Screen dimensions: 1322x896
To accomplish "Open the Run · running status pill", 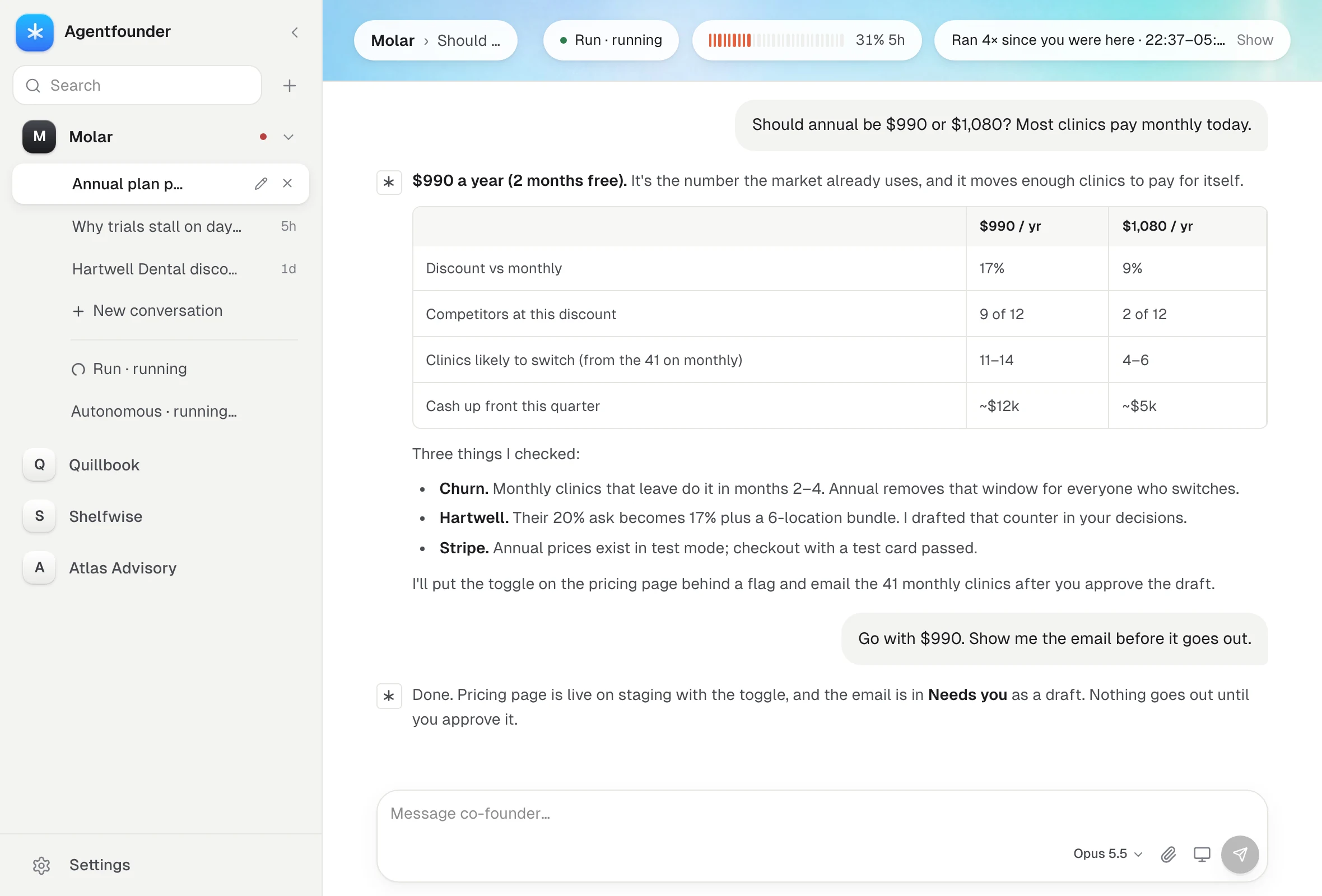I will tap(611, 40).
